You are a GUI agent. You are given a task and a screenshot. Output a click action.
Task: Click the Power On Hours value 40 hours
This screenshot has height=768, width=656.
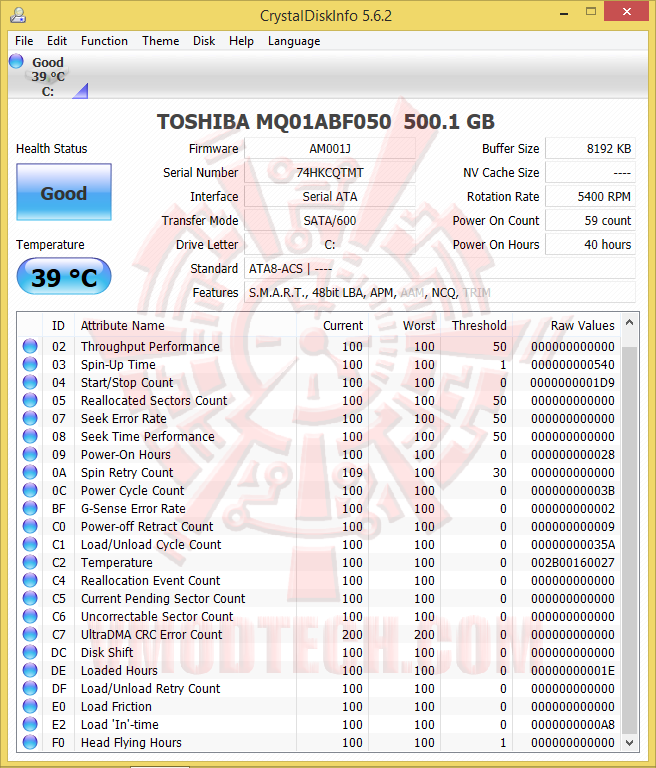click(590, 244)
